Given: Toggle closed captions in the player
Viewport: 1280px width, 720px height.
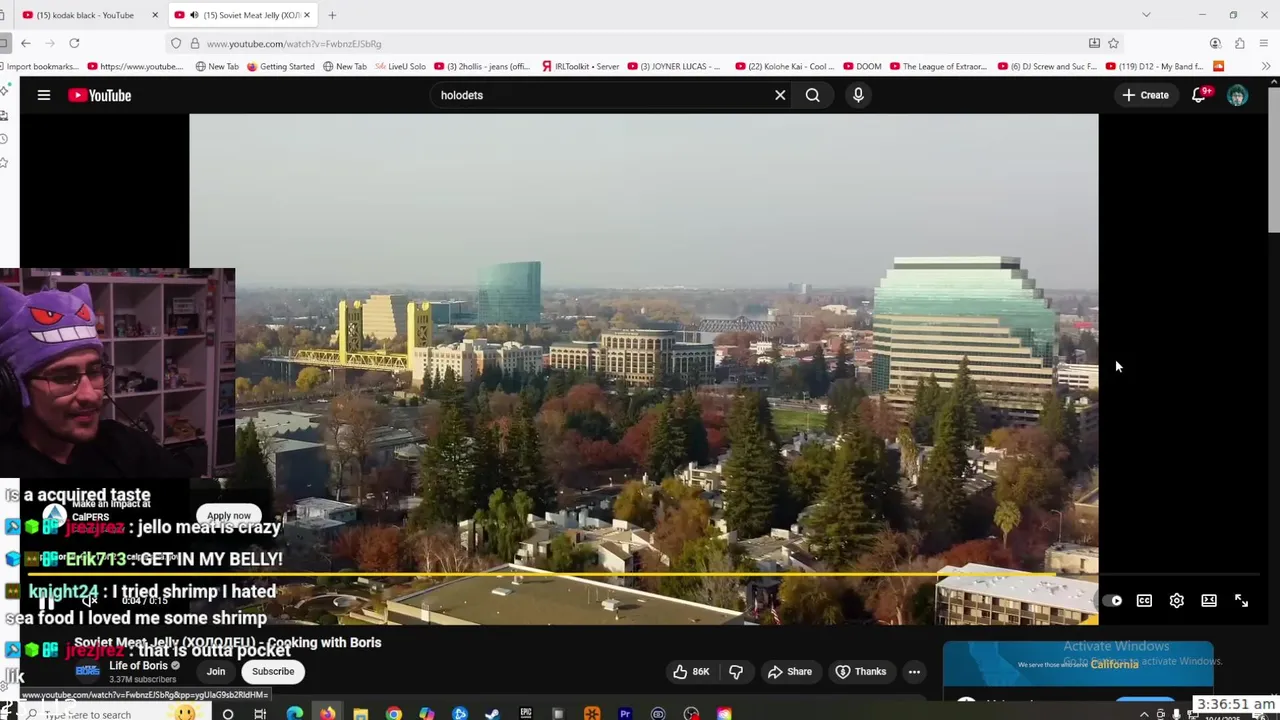Looking at the screenshot, I should (1144, 601).
